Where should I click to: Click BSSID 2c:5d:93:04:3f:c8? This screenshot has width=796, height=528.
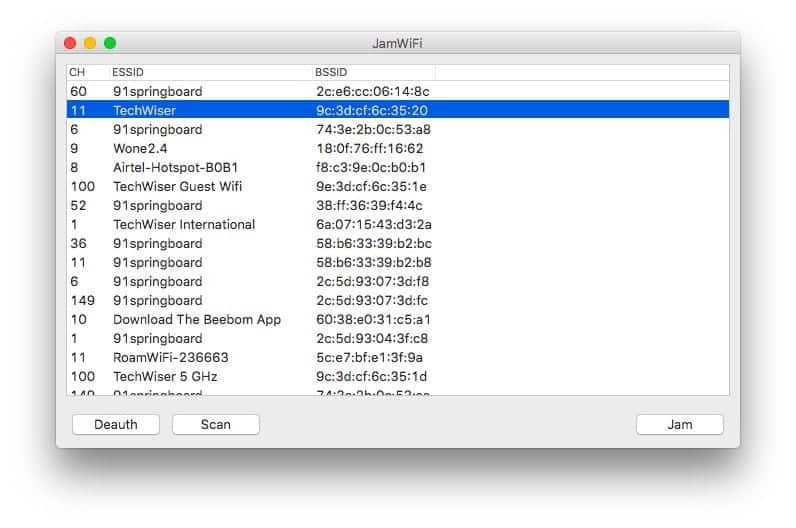coord(372,339)
